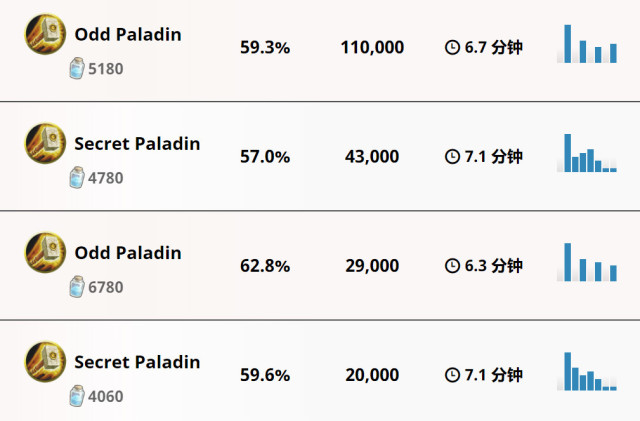Click the clock icon in the 43,000 games row
The height and width of the screenshot is (421, 640).
pos(452,156)
